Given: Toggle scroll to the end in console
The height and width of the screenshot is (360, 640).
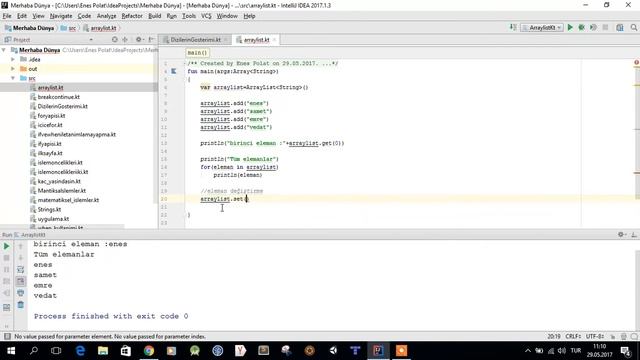Looking at the screenshot, I should [x=20, y=281].
